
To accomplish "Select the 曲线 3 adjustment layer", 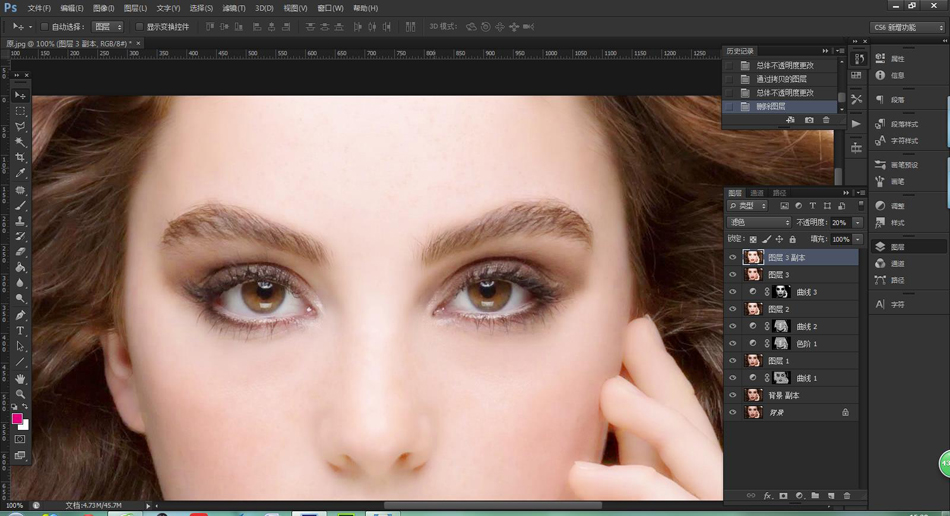I will coord(806,292).
